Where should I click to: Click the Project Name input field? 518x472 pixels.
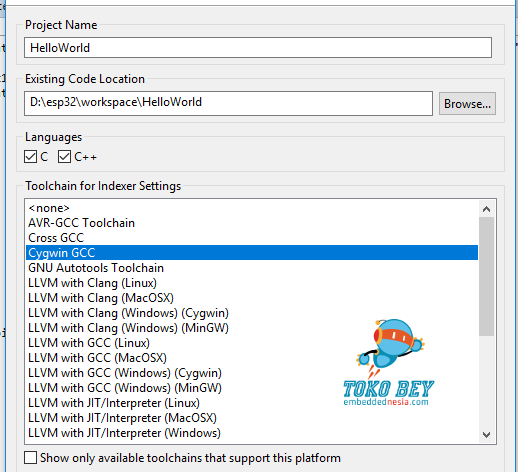click(x=258, y=48)
